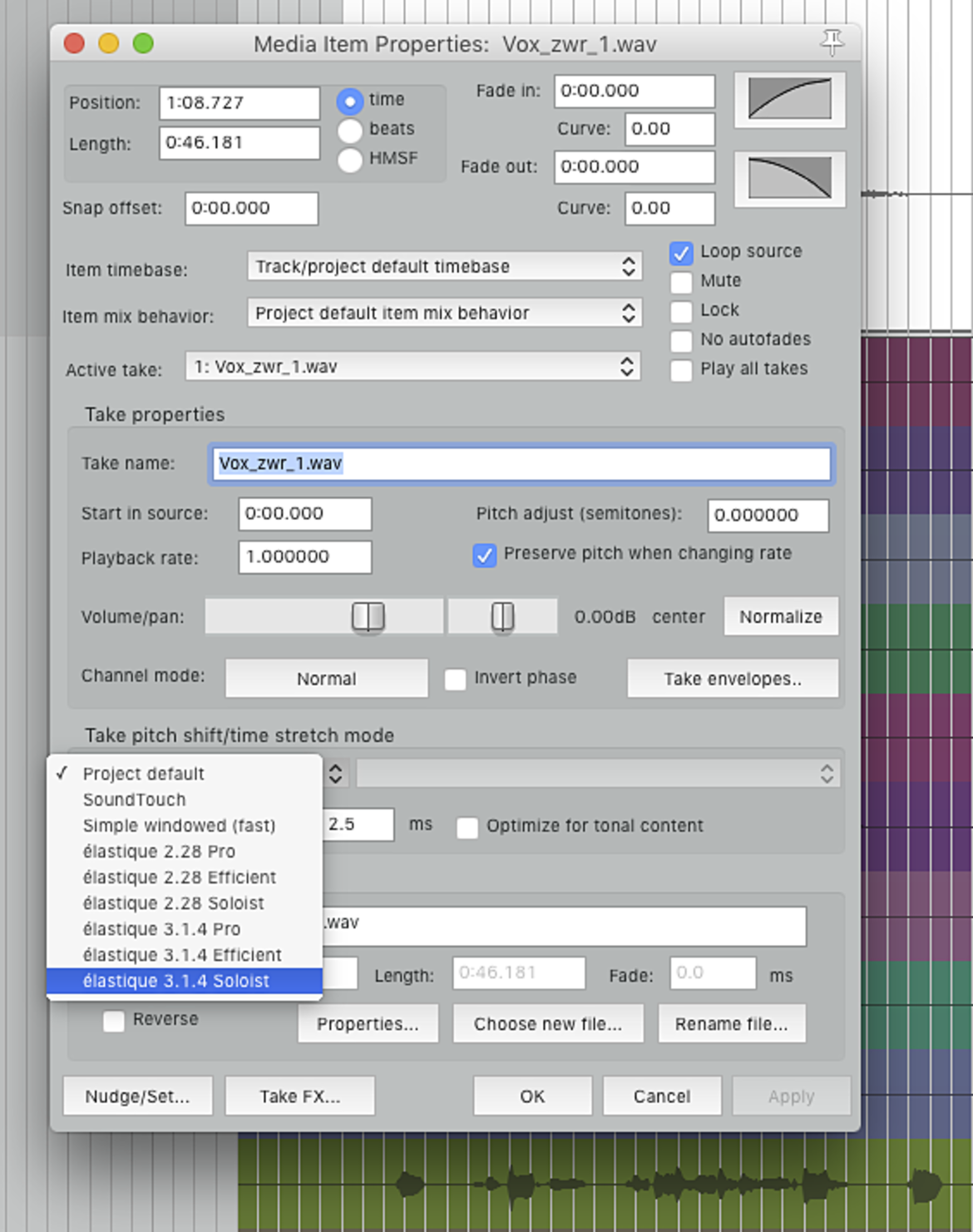The width and height of the screenshot is (973, 1232).
Task: Click the Normalize button
Action: click(x=781, y=616)
